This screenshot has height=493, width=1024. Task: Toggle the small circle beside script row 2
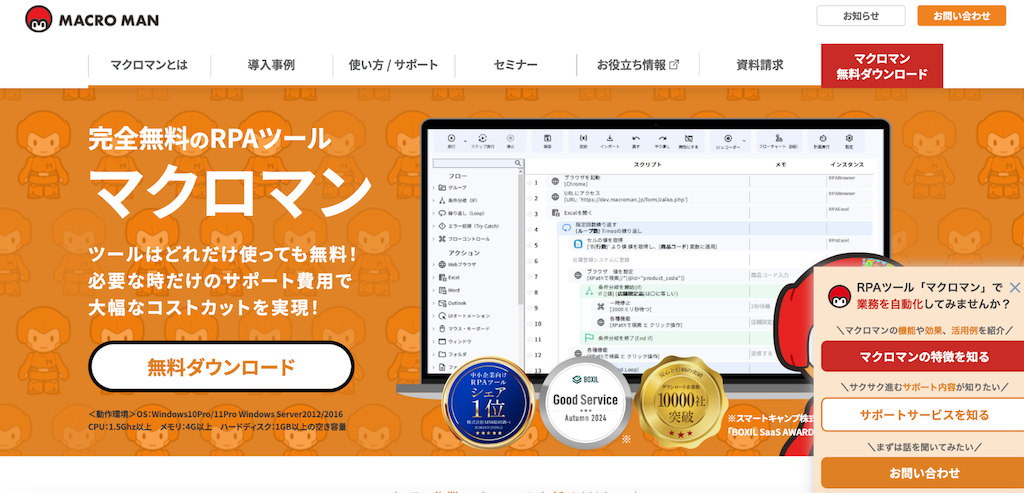coord(530,198)
